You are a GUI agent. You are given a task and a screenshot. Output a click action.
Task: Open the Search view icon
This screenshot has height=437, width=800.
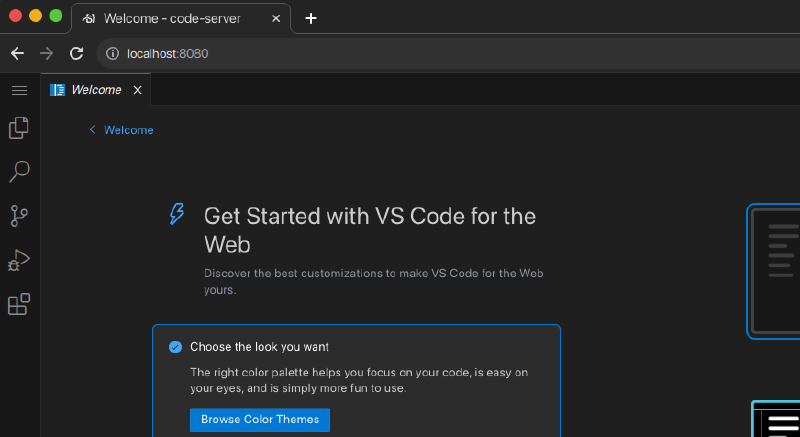coord(18,172)
